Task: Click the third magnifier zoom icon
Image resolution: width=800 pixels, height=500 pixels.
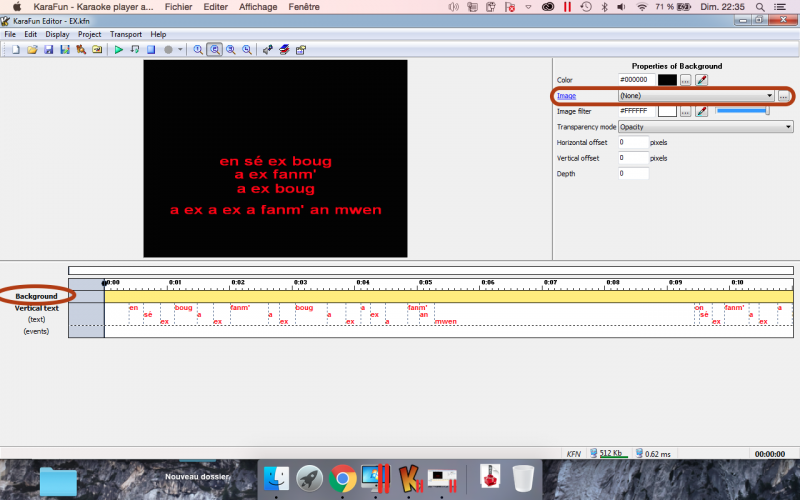Action: (x=231, y=49)
